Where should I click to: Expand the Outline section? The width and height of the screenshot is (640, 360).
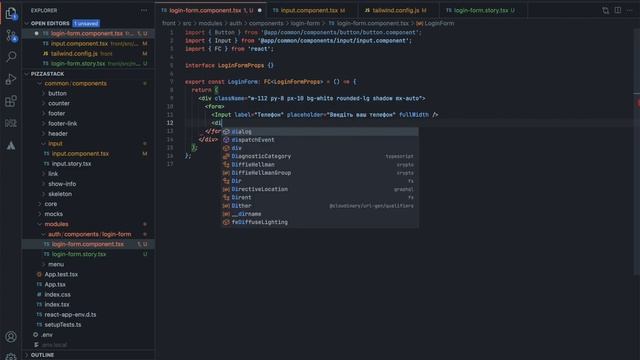(42, 355)
